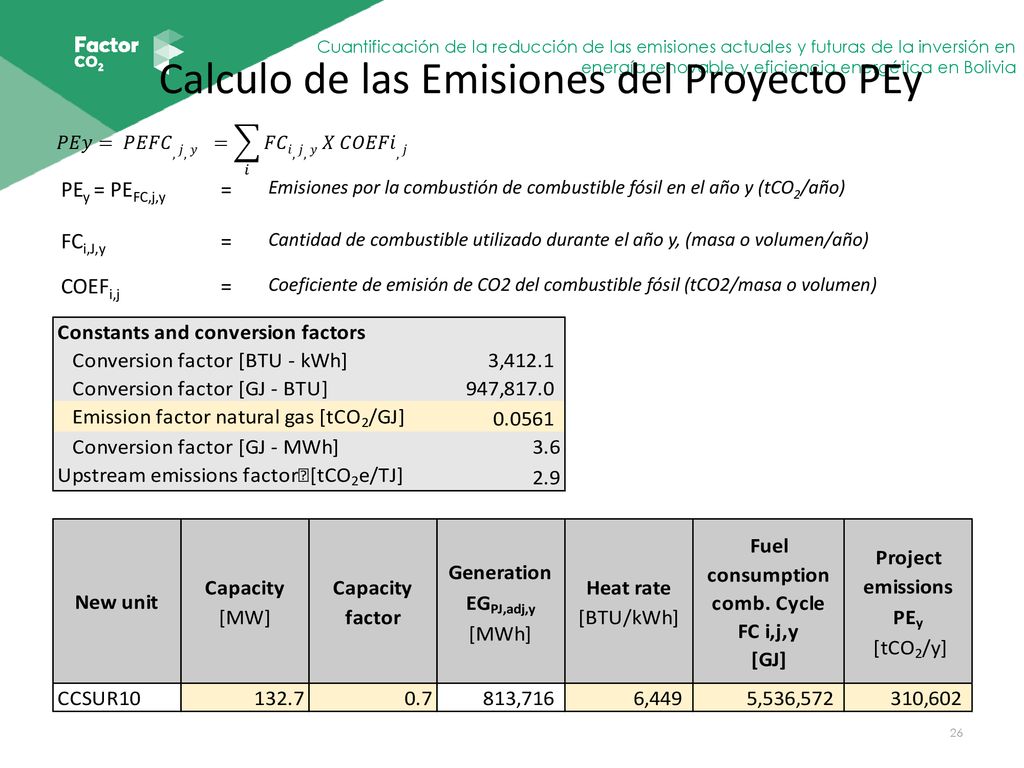Image resolution: width=1024 pixels, height=768 pixels.
Task: Click the 'New unit' column header
Action: point(116,602)
